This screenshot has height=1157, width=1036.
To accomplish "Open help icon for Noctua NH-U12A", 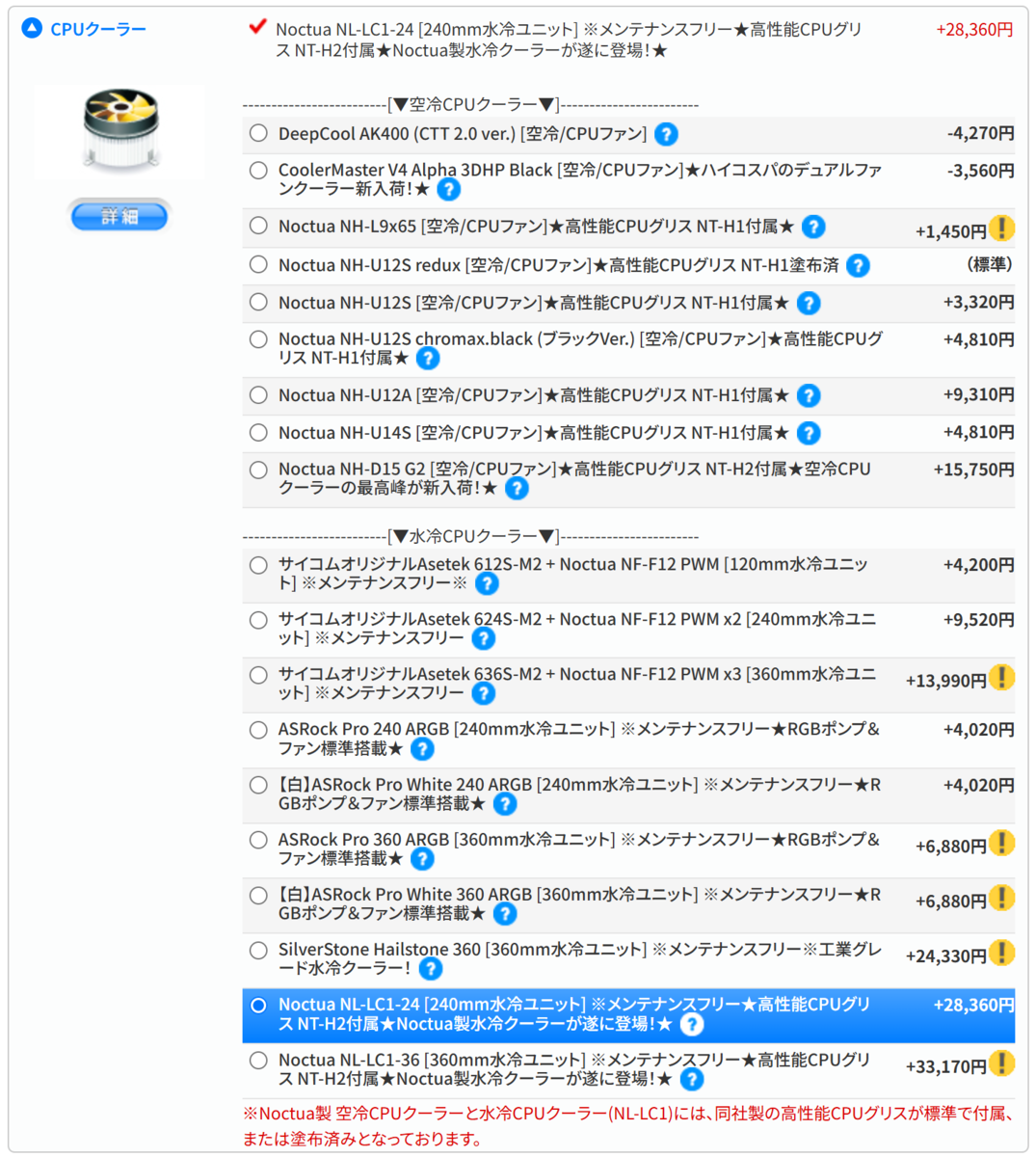I will (x=809, y=395).
